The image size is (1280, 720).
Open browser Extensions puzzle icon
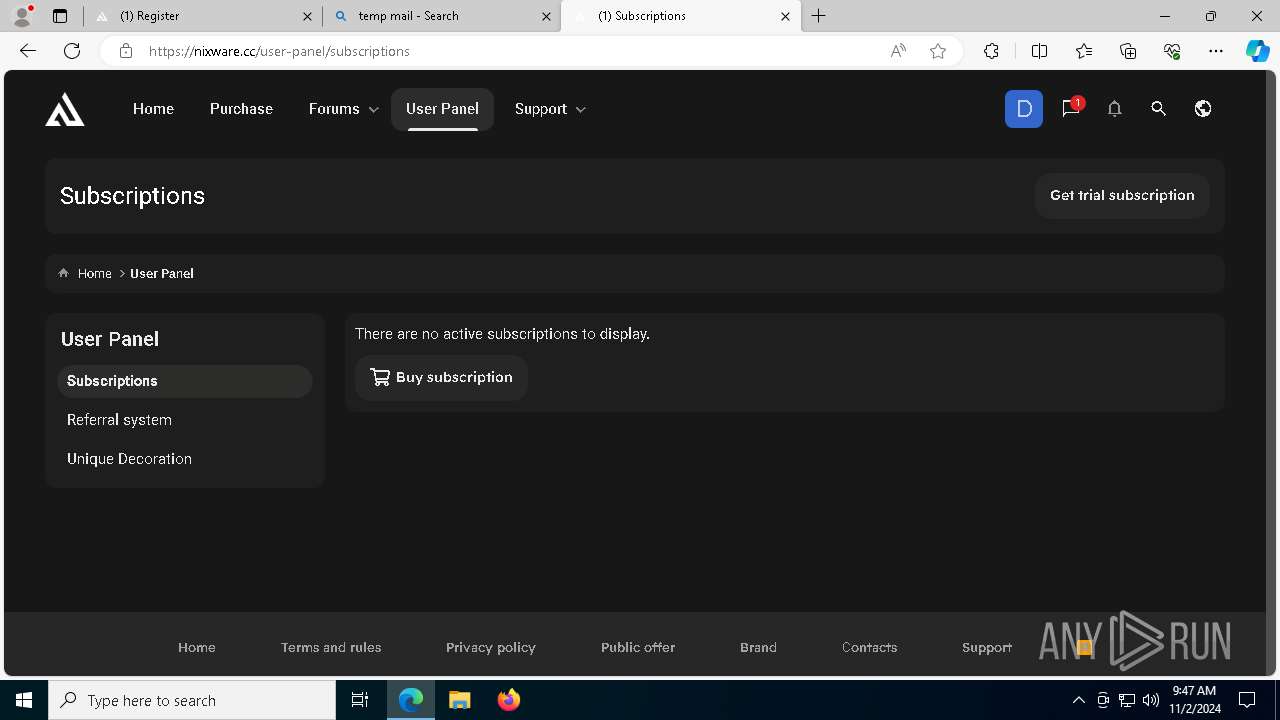pos(991,51)
